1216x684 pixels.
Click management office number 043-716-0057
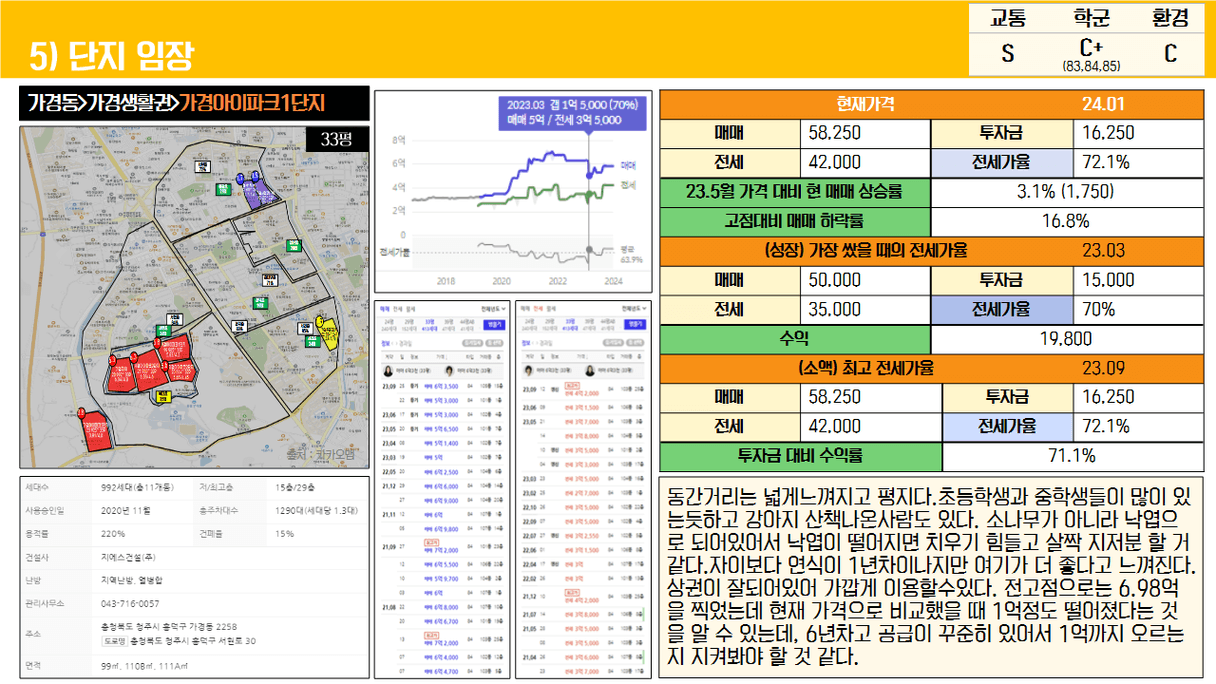pos(130,604)
